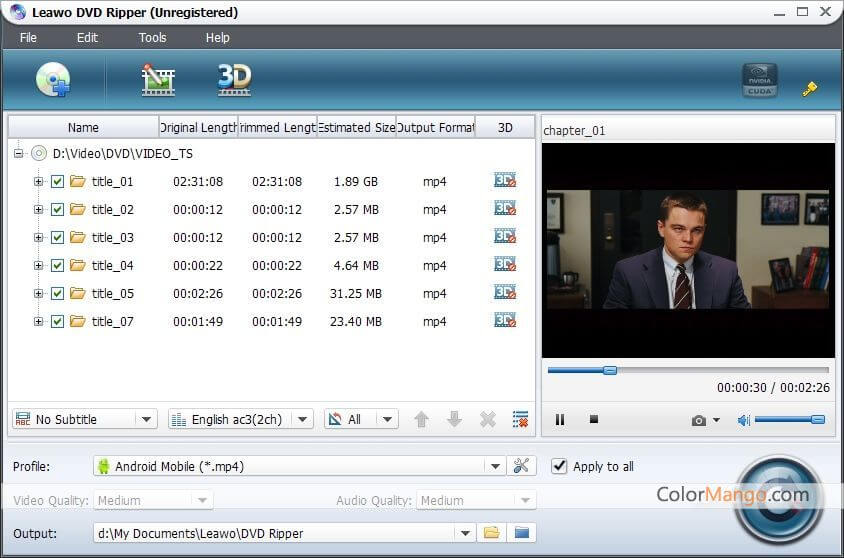Open the English ac3(2ch) audio dropdown
Image resolution: width=844 pixels, height=558 pixels.
click(240, 420)
